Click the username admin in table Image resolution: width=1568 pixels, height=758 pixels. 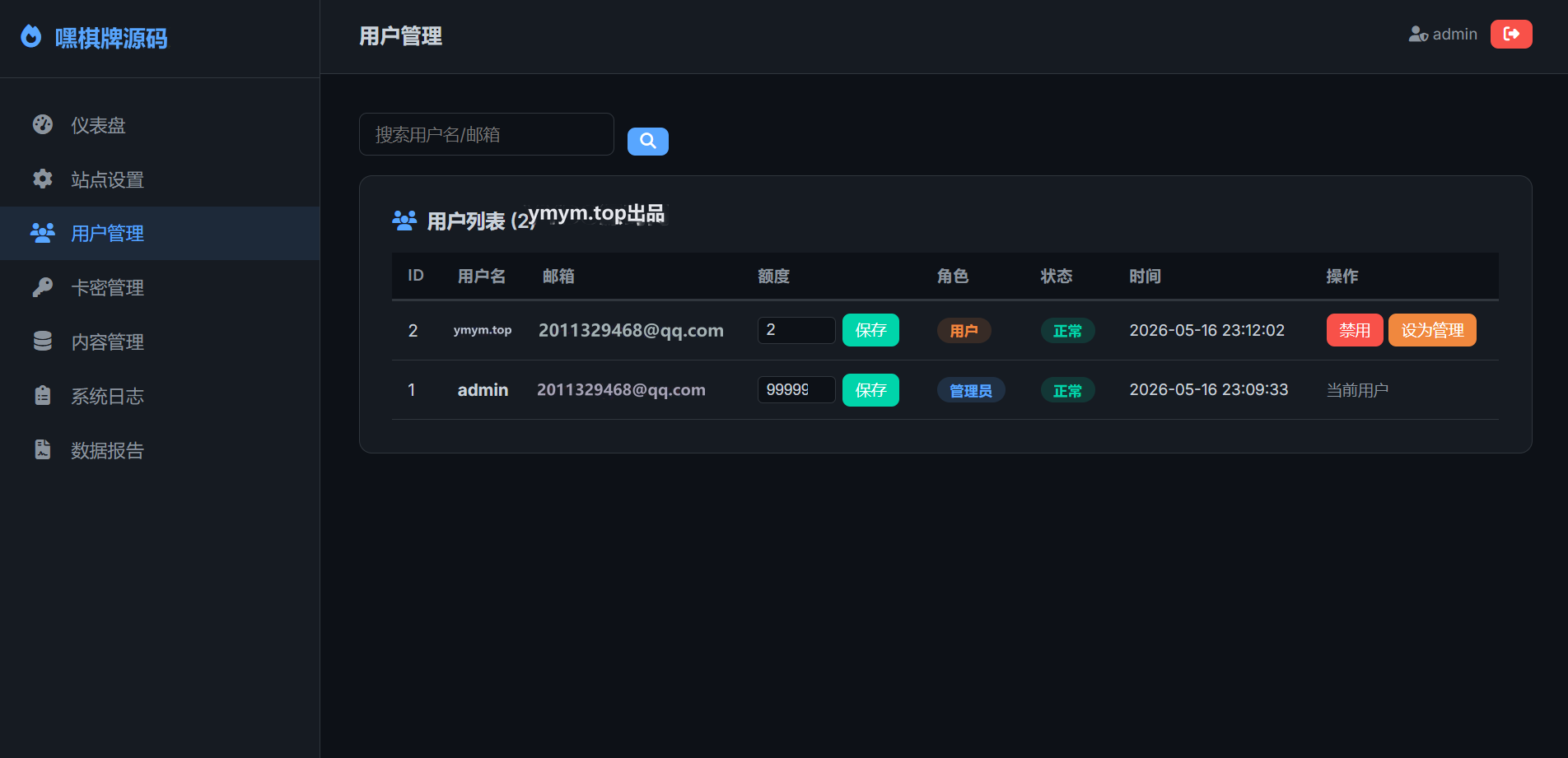[483, 390]
